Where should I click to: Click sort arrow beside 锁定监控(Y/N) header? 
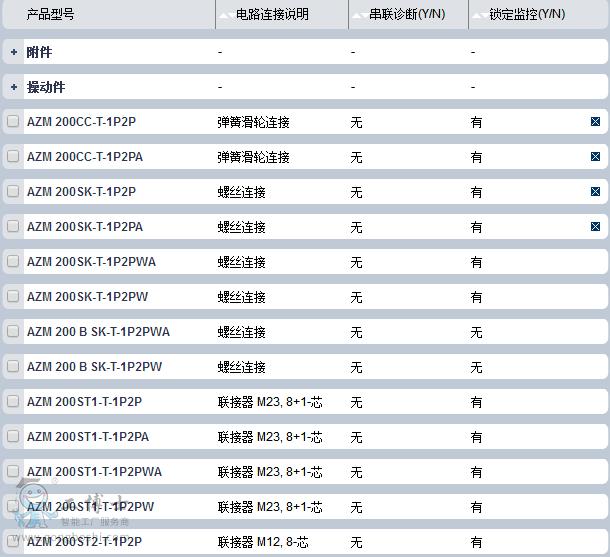(x=477, y=15)
